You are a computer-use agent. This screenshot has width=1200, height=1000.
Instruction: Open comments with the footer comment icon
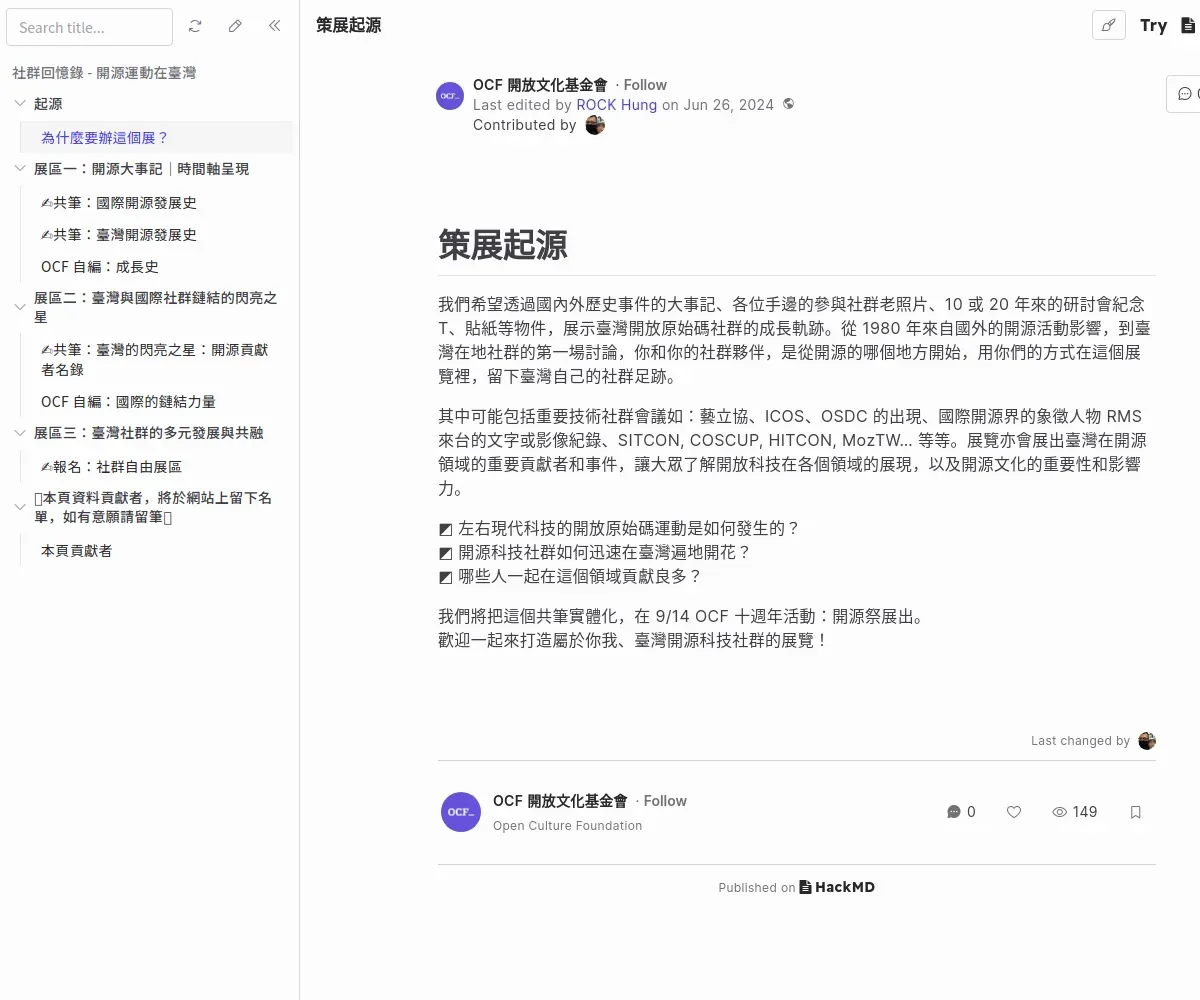click(x=953, y=812)
